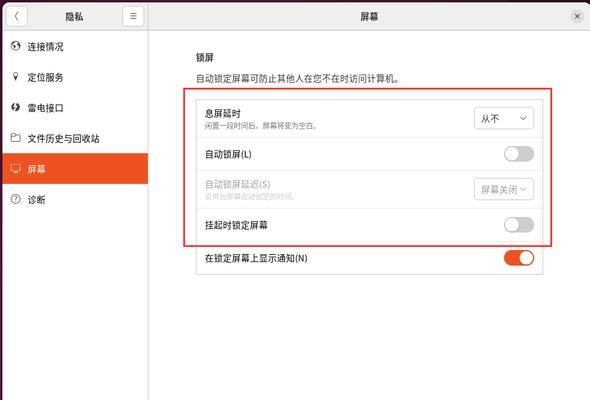Image resolution: width=590 pixels, height=400 pixels.
Task: Click the 锁屏 section heading
Action: 205,58
